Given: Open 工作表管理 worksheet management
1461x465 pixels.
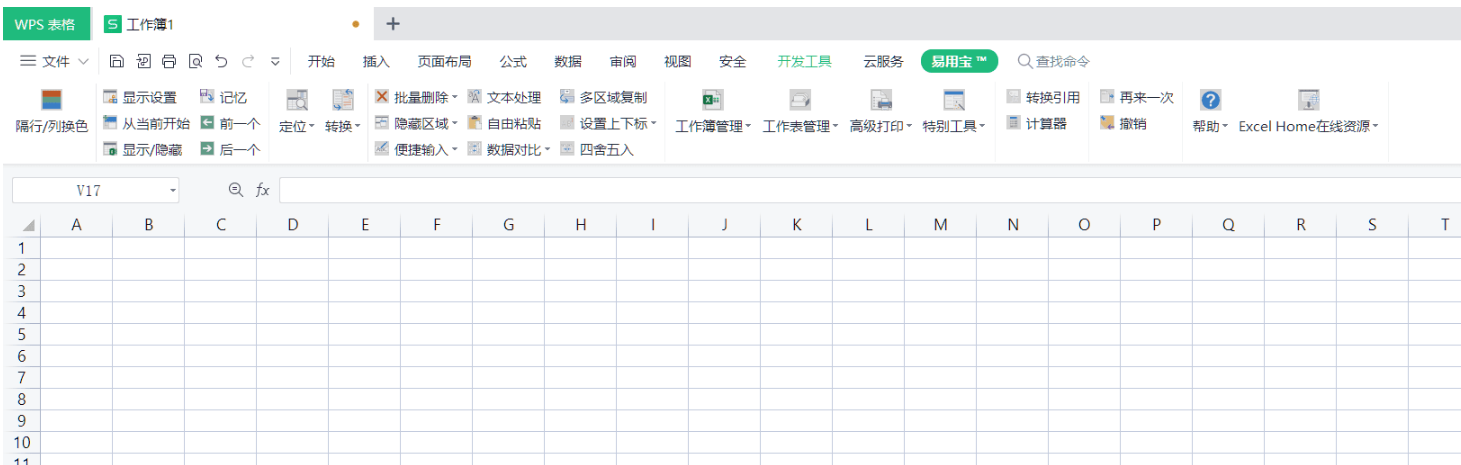Looking at the screenshot, I should coord(800,112).
